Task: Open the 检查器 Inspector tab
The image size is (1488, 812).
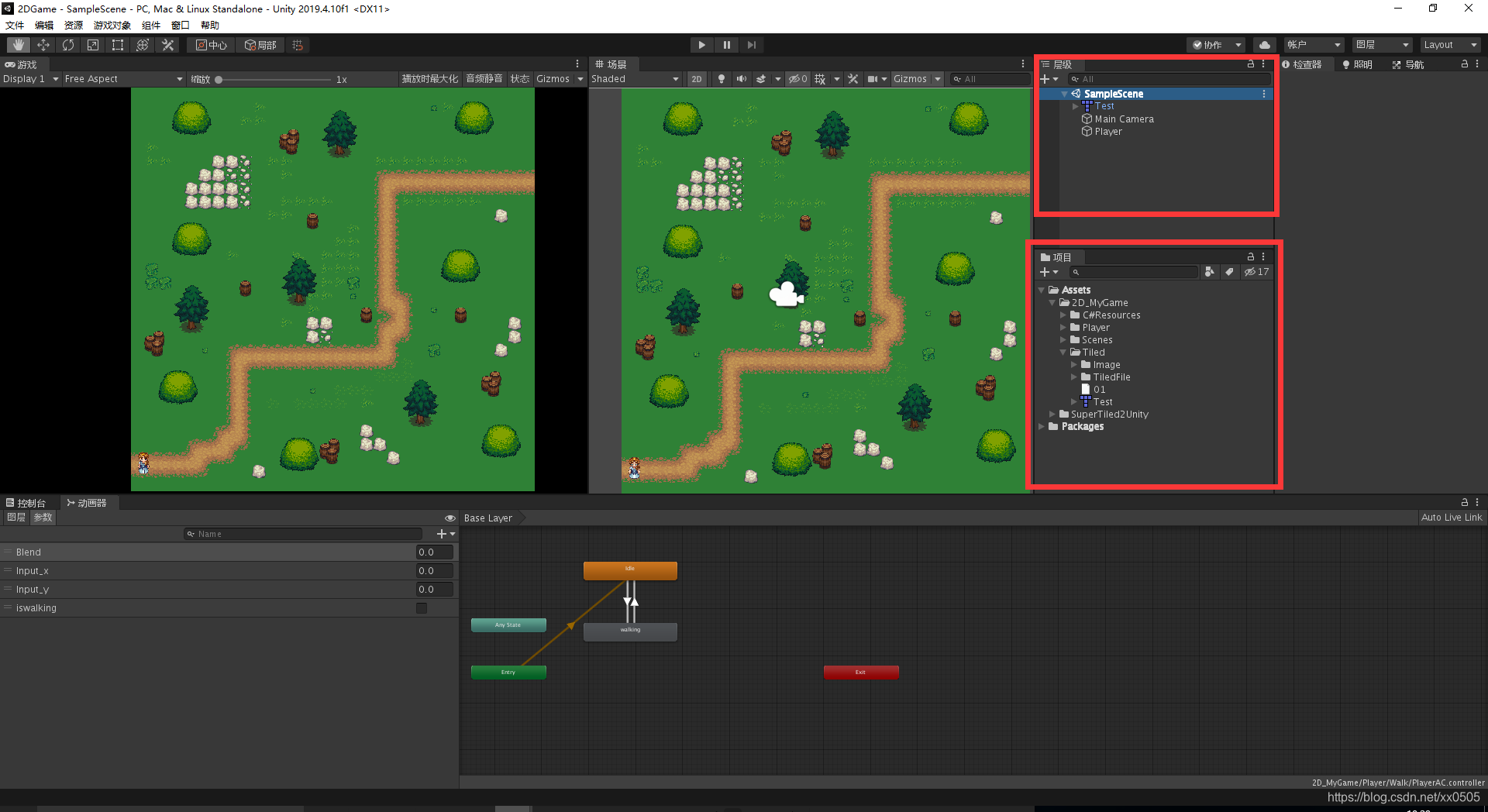Action: tap(1302, 64)
